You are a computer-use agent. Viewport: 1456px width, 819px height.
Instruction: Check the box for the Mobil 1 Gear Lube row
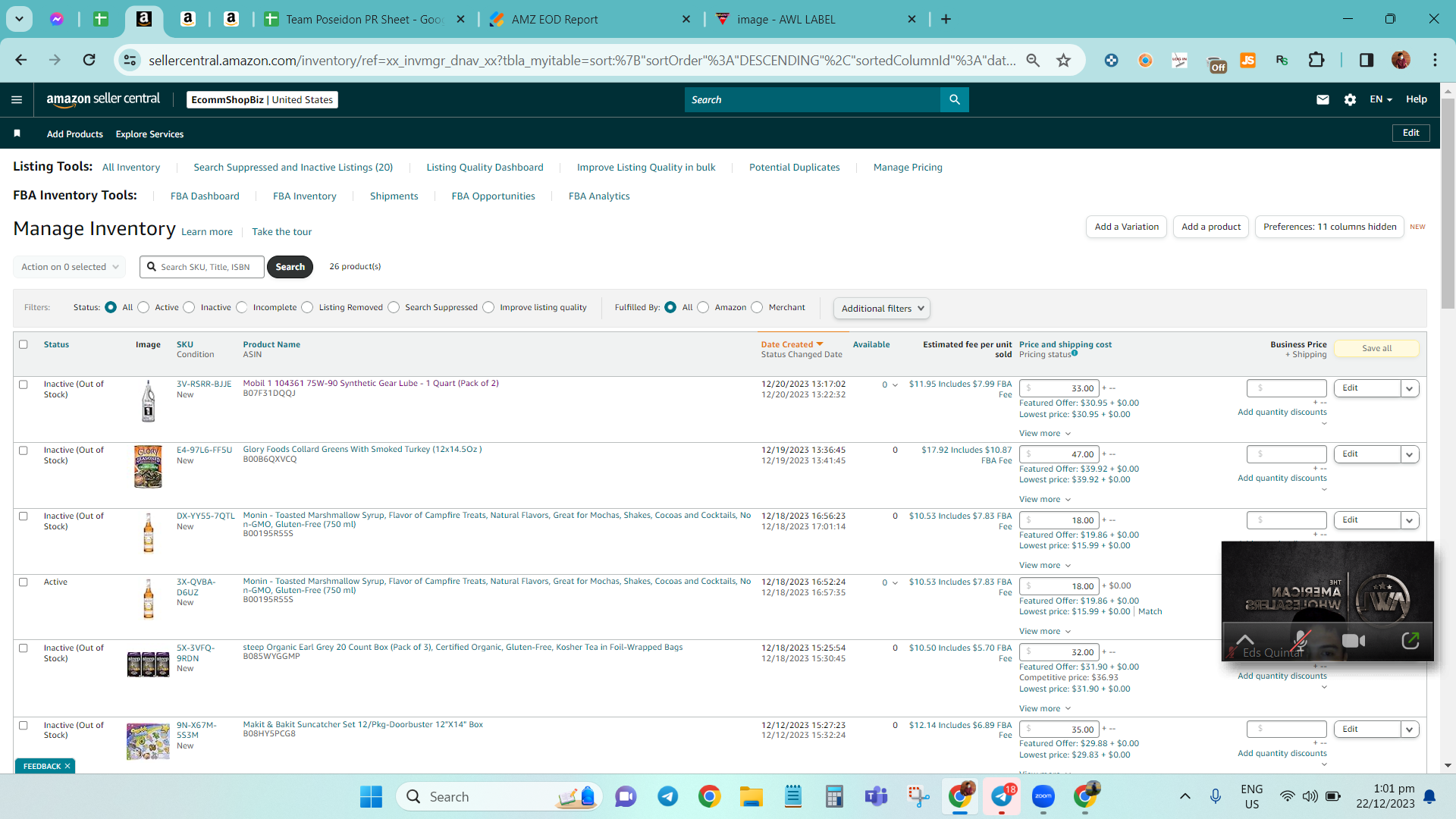[x=24, y=384]
